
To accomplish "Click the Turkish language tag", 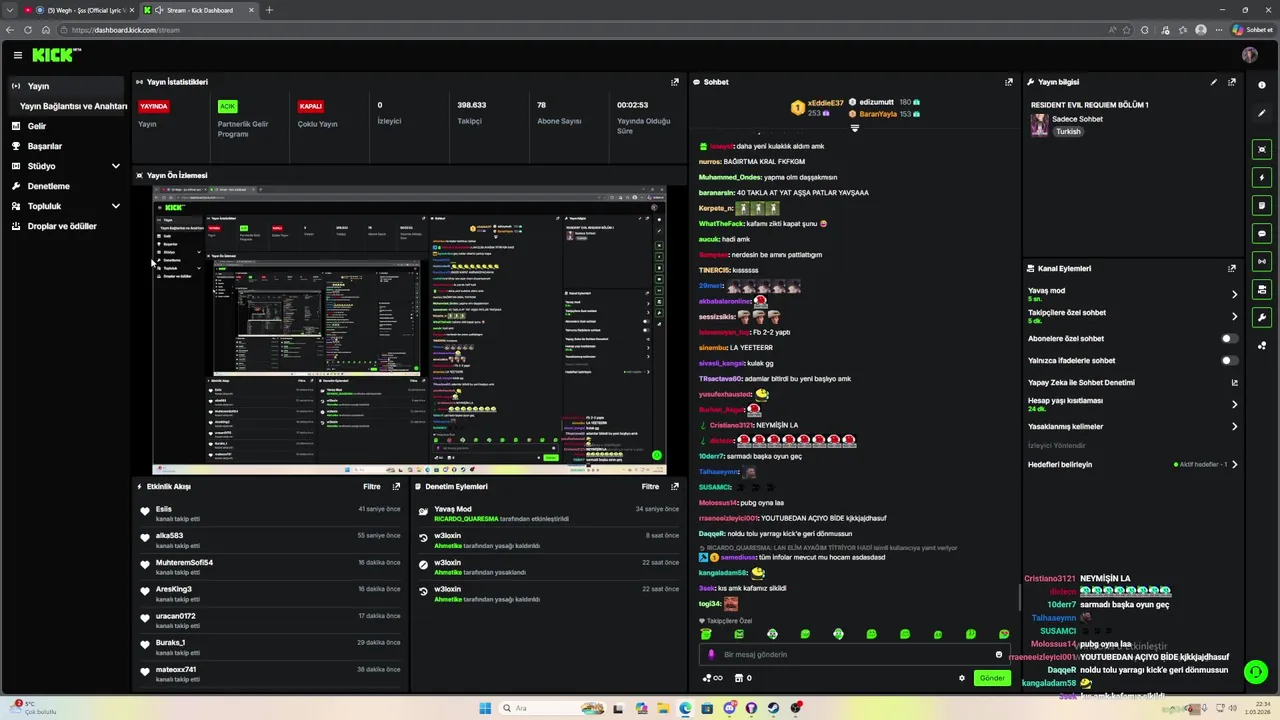I will click(1068, 131).
